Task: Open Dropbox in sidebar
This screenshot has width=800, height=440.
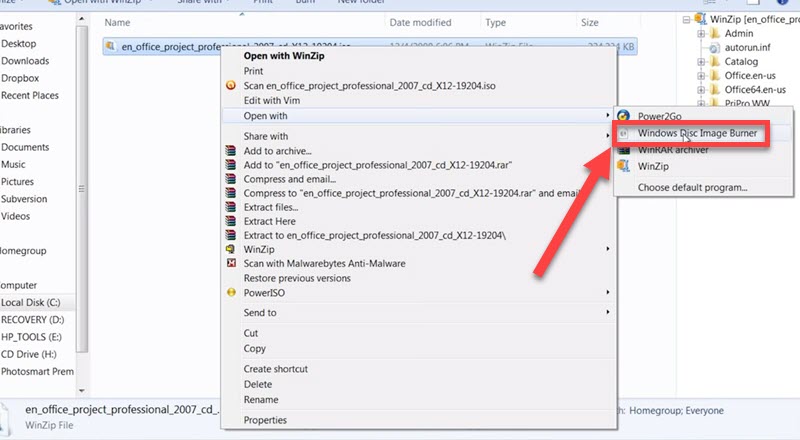Action: tap(20, 78)
